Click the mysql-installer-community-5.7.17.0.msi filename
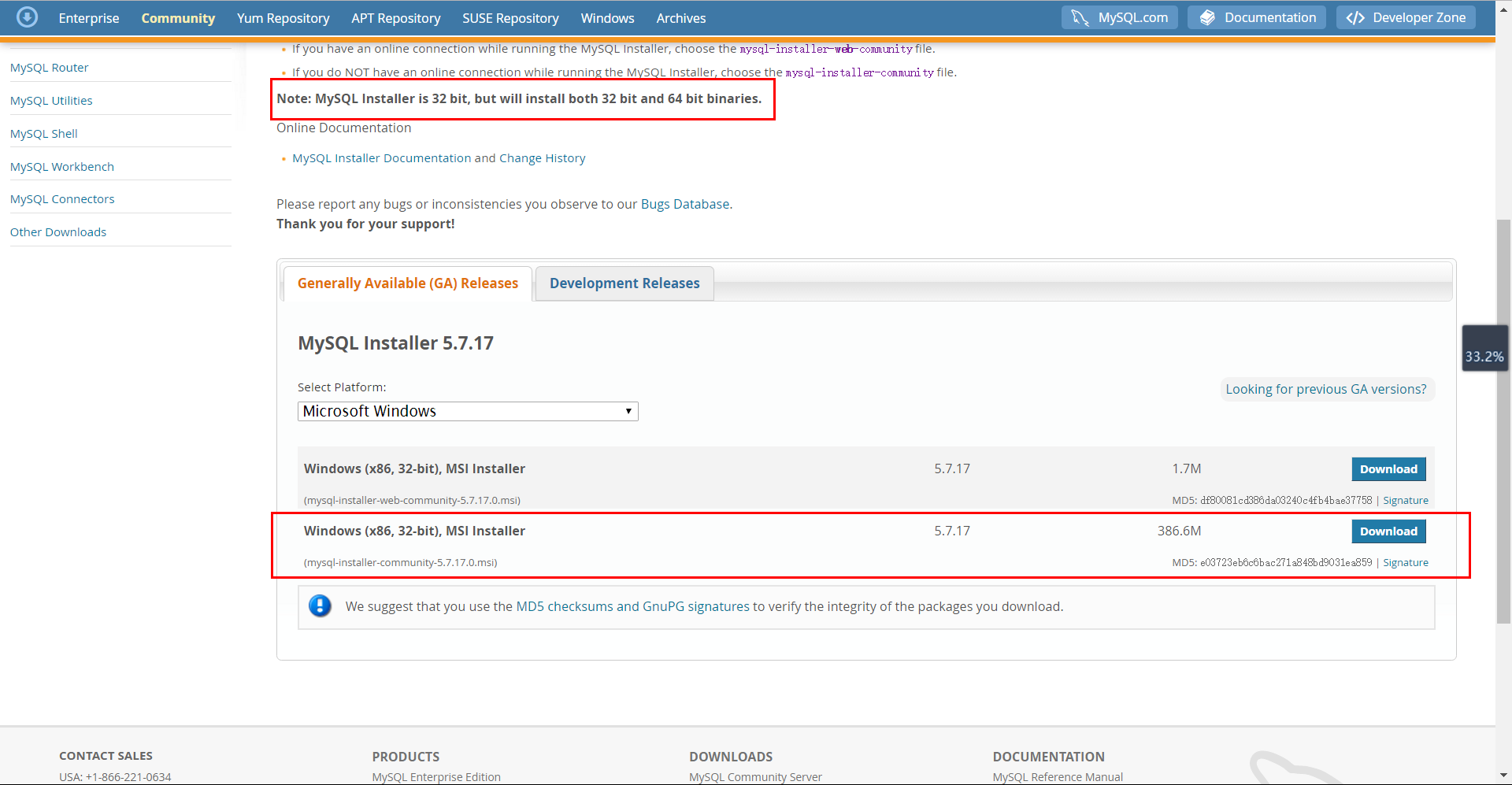The height and width of the screenshot is (785, 1512). 401,563
